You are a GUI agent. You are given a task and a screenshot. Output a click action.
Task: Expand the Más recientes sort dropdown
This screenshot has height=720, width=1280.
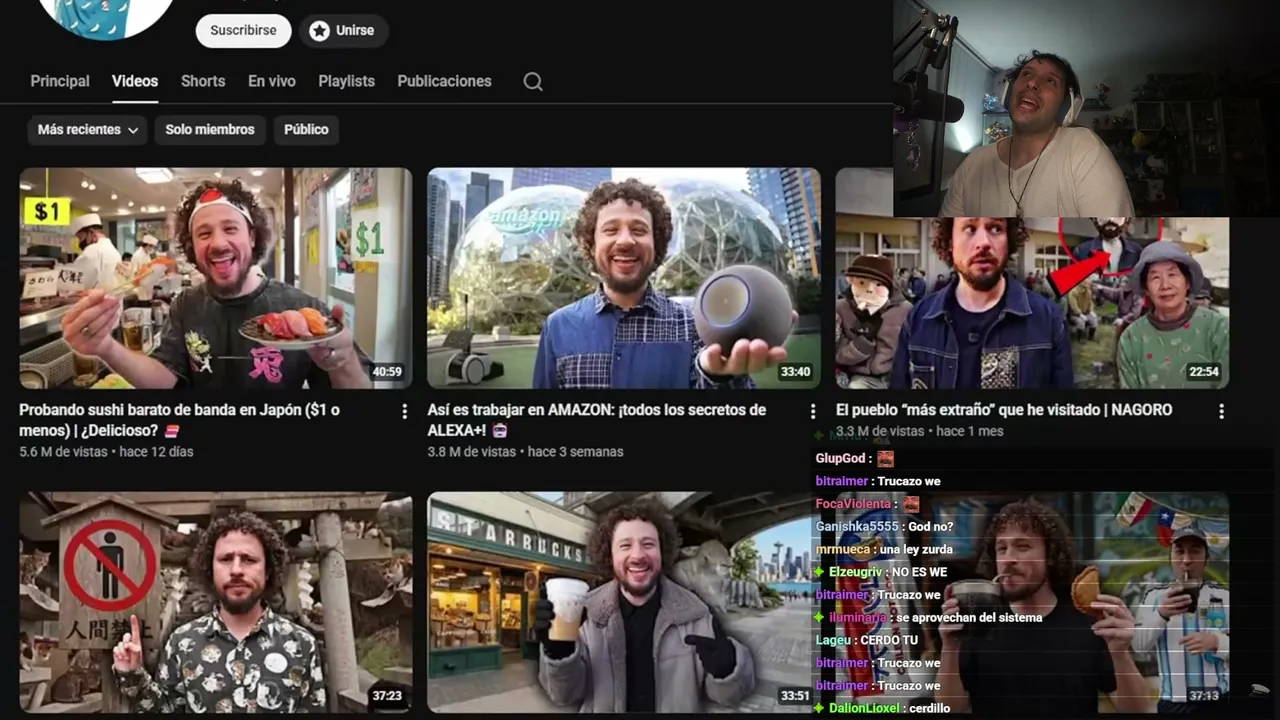(x=88, y=130)
